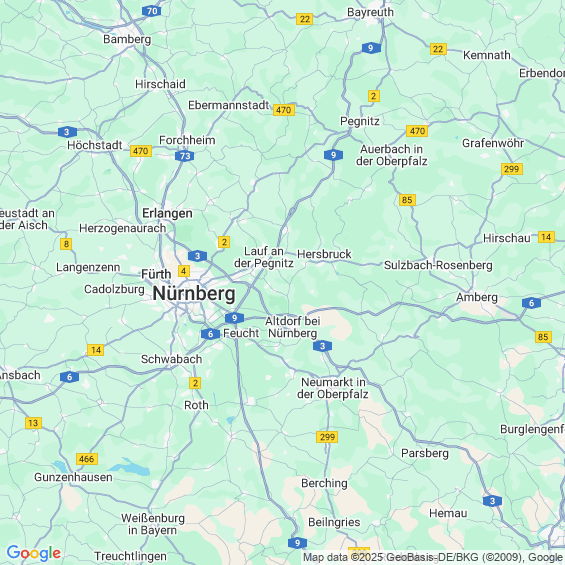Click the Parsberg town label
This screenshot has width=565, height=565.
[425, 453]
